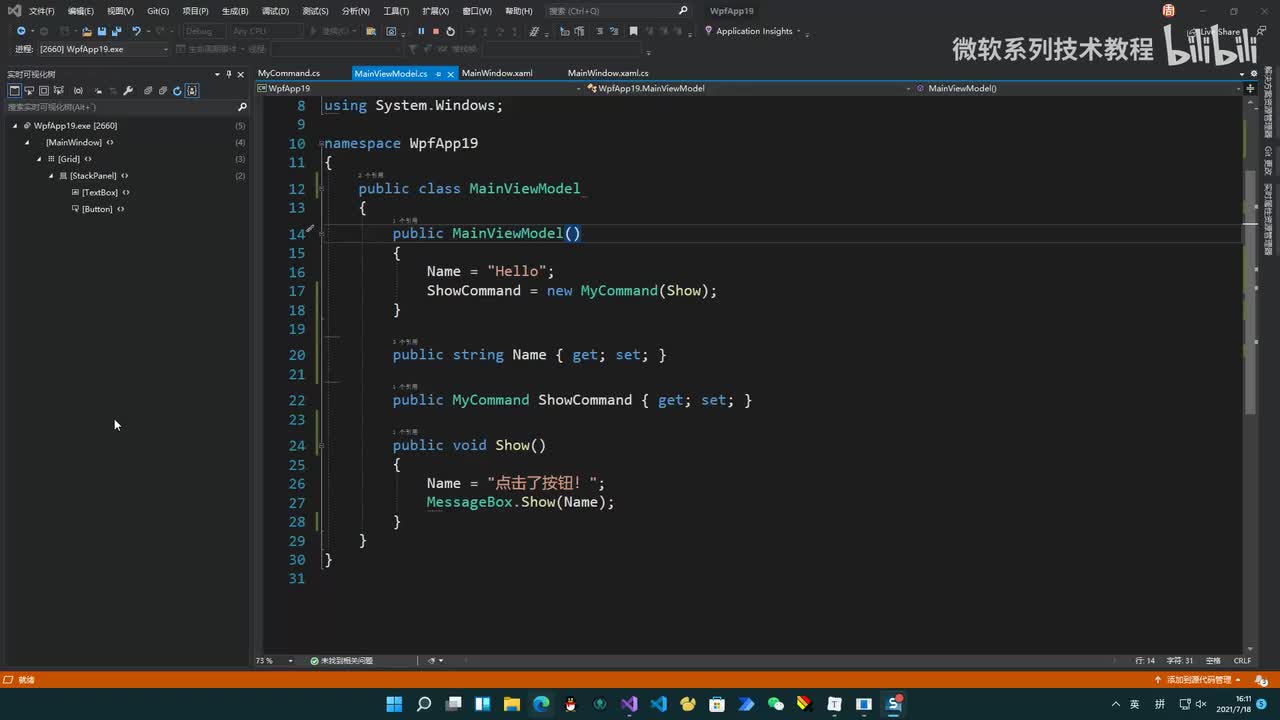Toggle pin on MainViewModel.cs tab
Viewport: 1280px width, 720px height.
(x=438, y=73)
